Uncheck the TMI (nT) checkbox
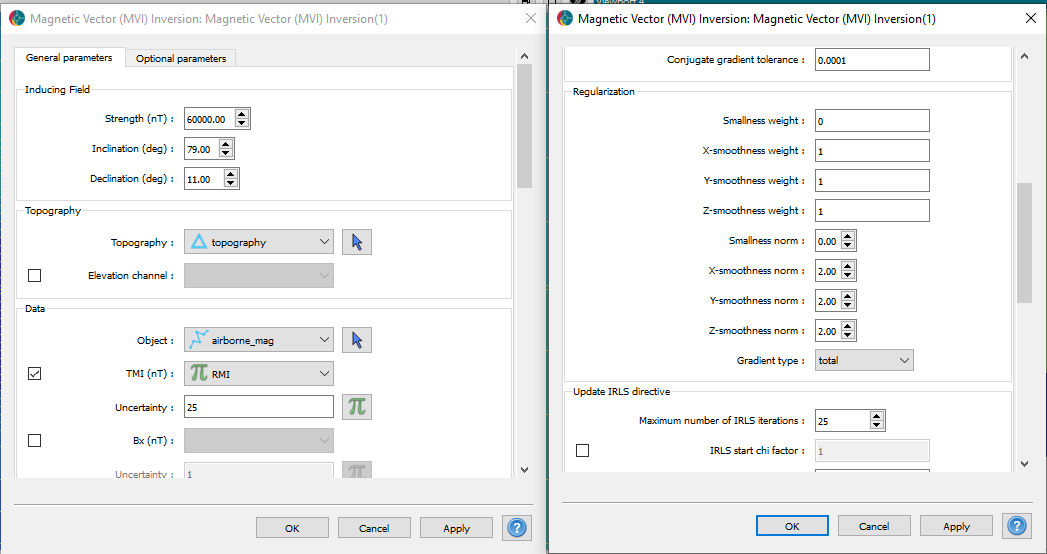The height and width of the screenshot is (554, 1047). (35, 374)
